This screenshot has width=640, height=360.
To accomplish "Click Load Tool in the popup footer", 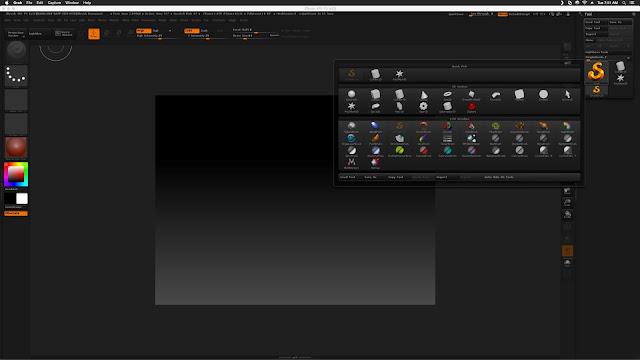I will (x=348, y=177).
